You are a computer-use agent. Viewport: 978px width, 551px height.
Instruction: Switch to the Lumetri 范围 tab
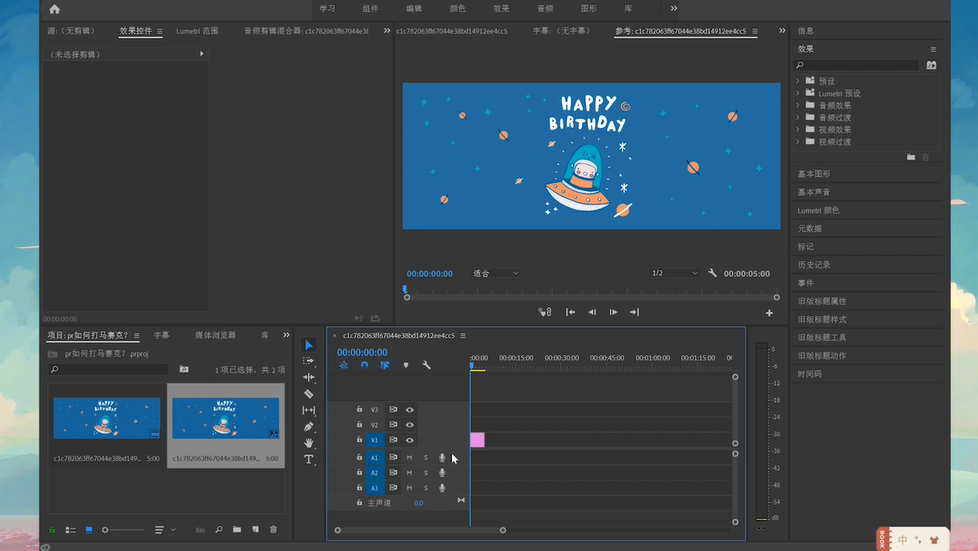(197, 31)
